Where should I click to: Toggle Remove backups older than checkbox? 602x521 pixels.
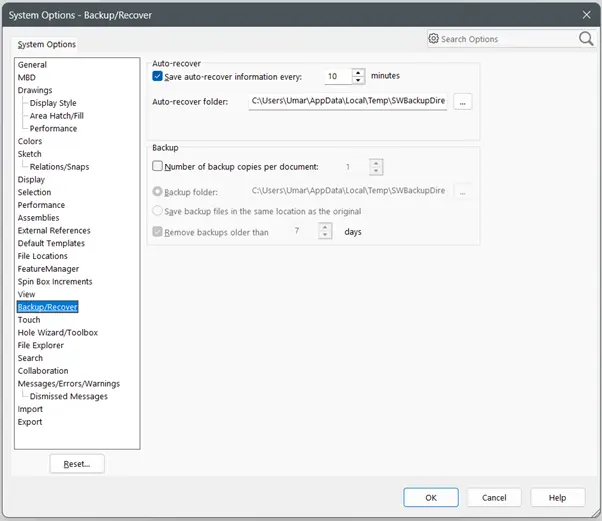tap(157, 232)
